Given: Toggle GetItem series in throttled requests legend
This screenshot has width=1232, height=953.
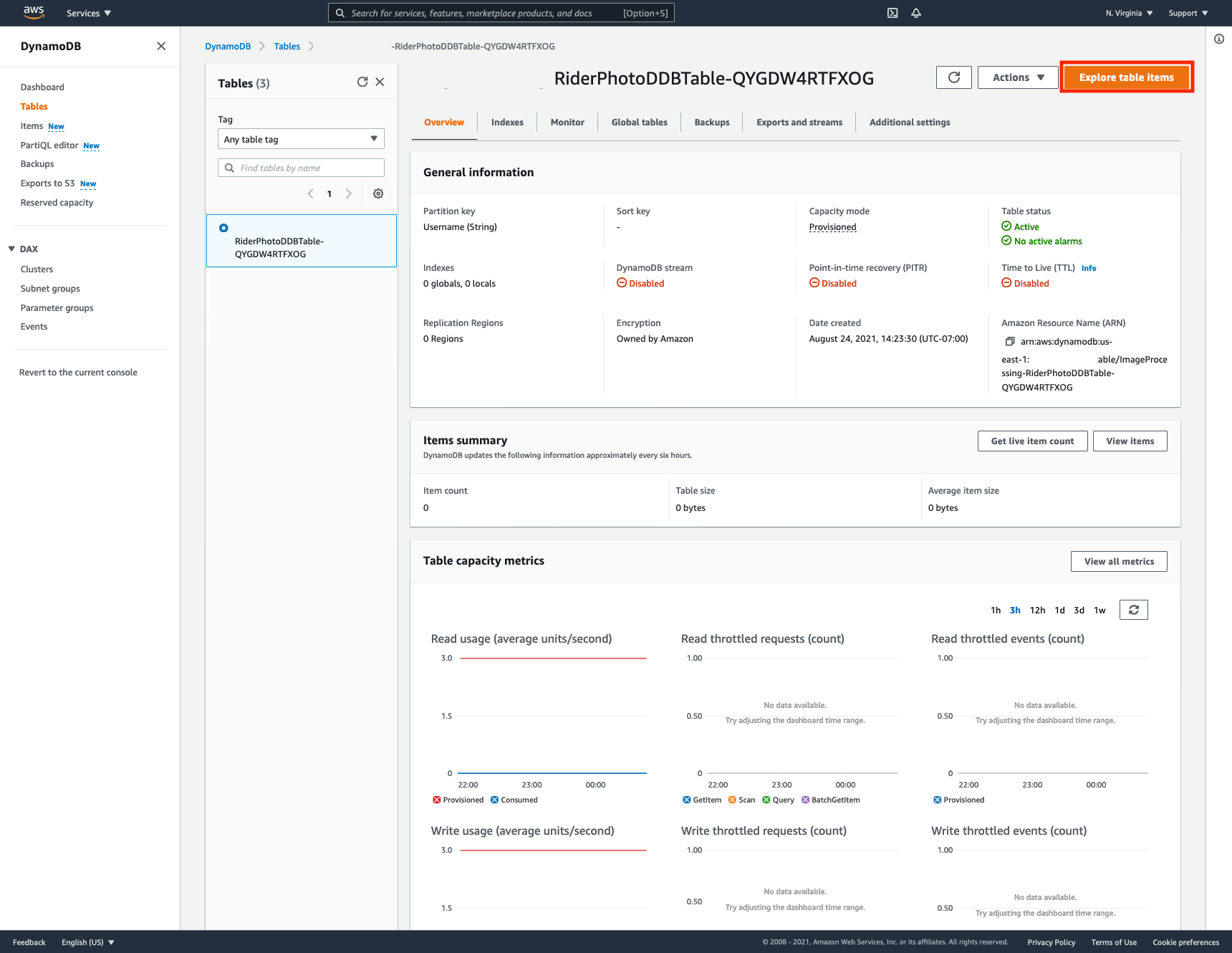Looking at the screenshot, I should tap(702, 800).
